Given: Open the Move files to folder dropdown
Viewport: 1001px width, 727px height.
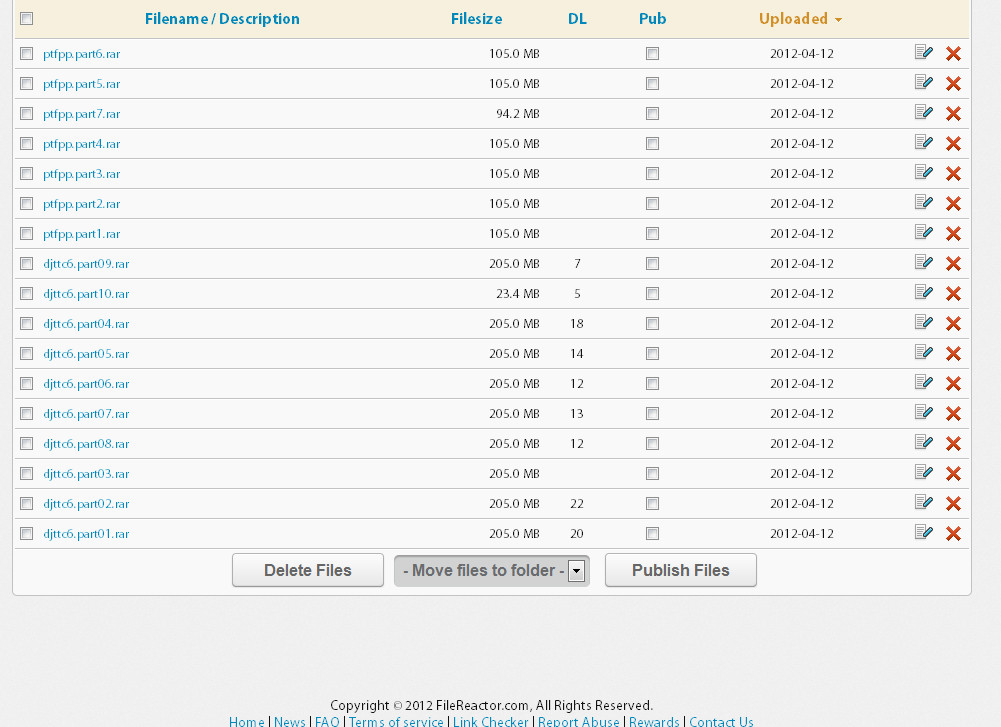Looking at the screenshot, I should click(492, 571).
